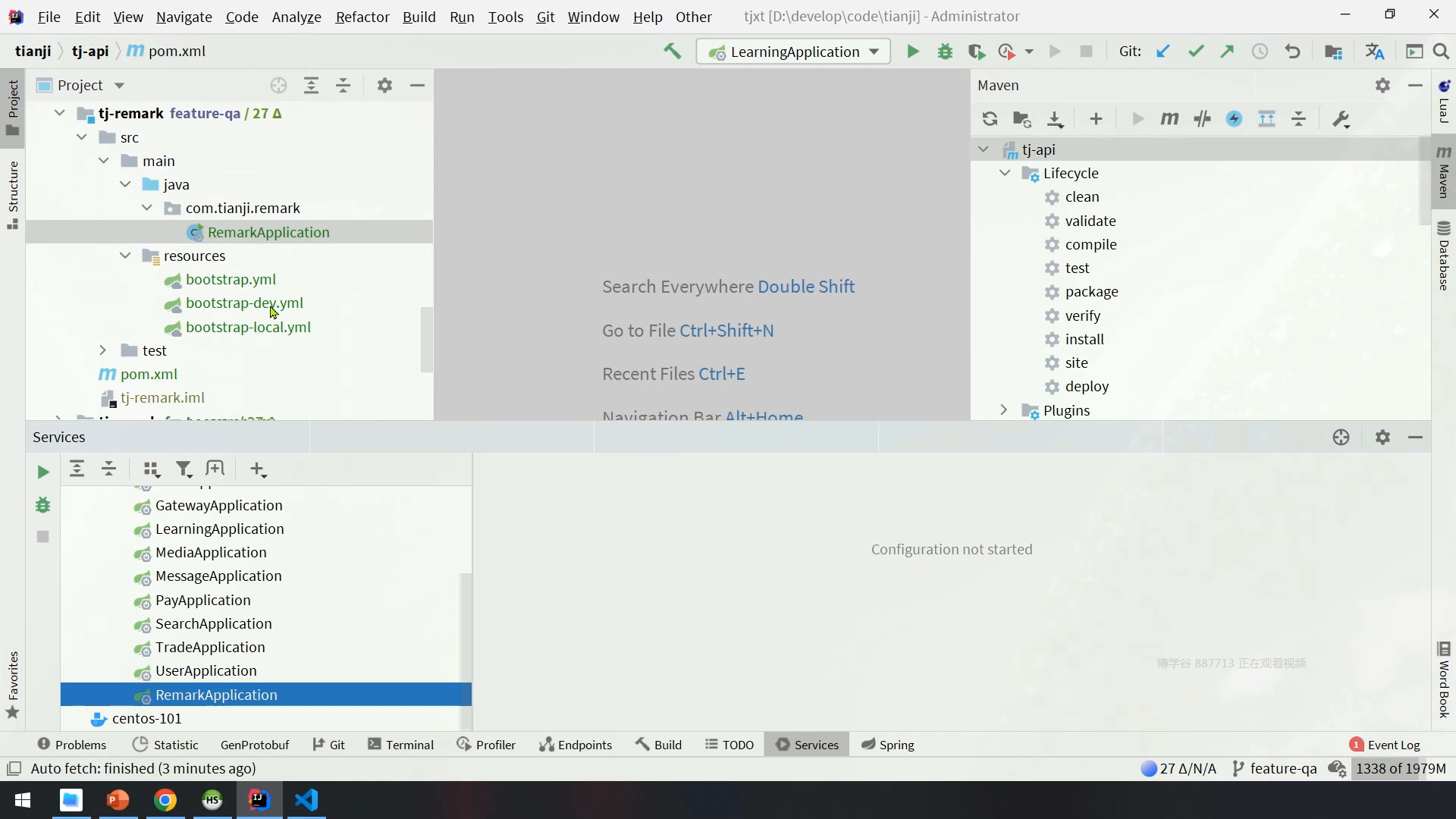Open Project view selector dropdown

tap(80, 86)
